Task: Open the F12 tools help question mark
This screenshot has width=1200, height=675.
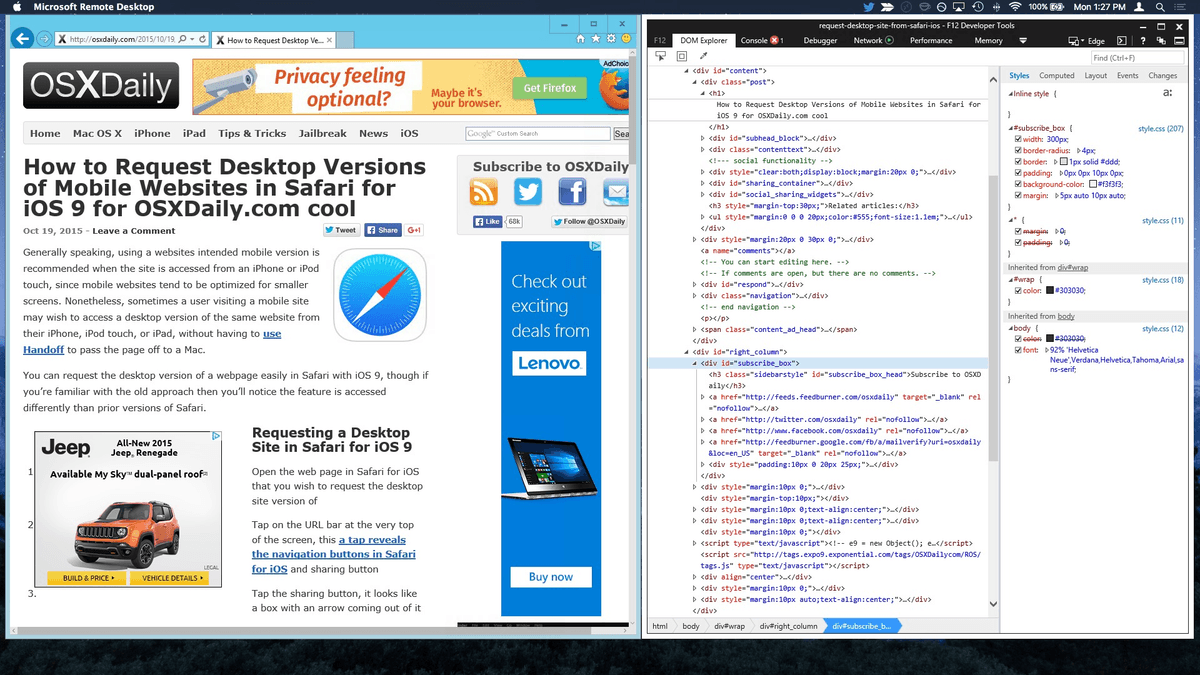Action: point(1142,41)
